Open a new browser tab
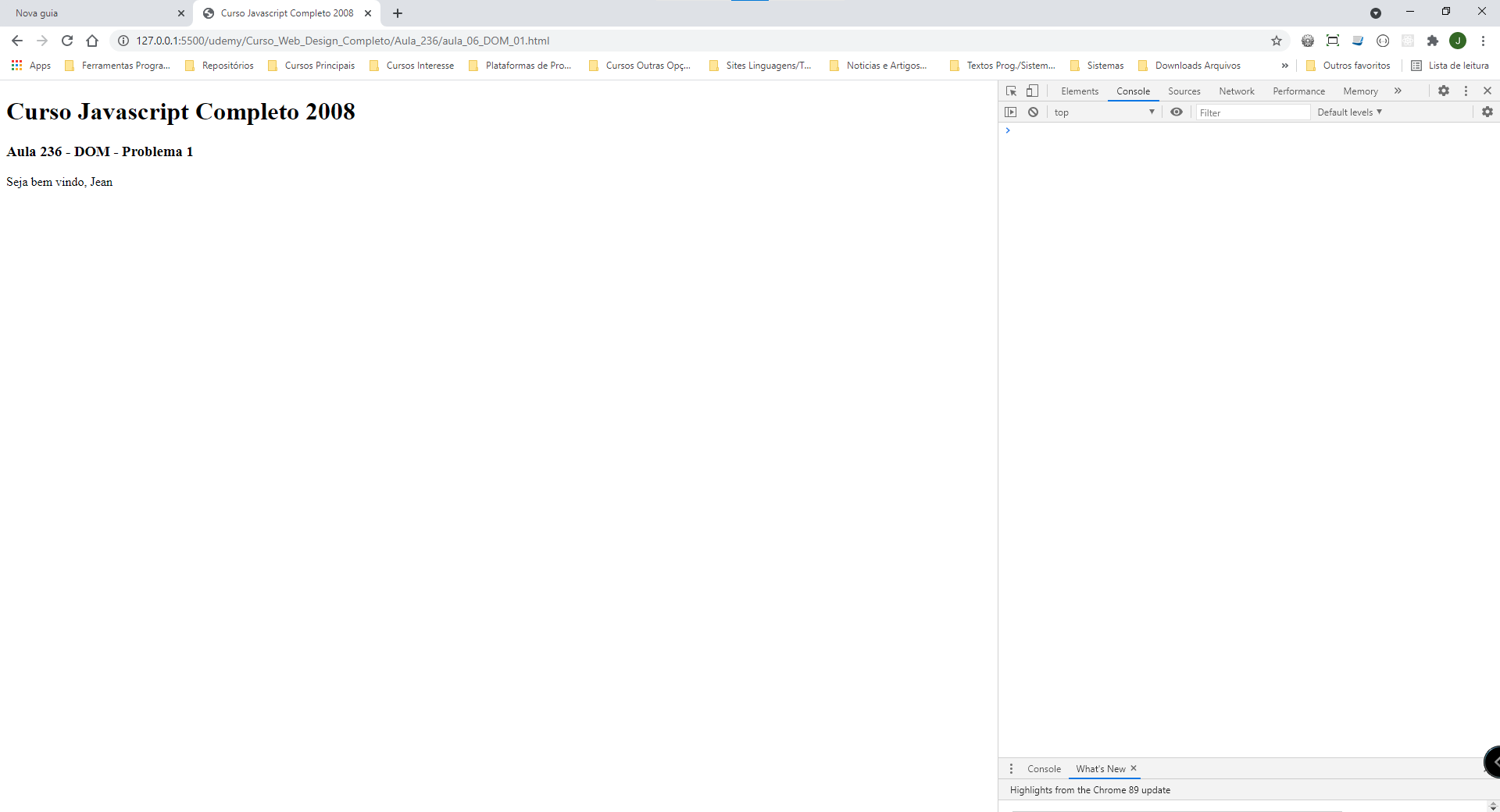1500x812 pixels. tap(398, 13)
